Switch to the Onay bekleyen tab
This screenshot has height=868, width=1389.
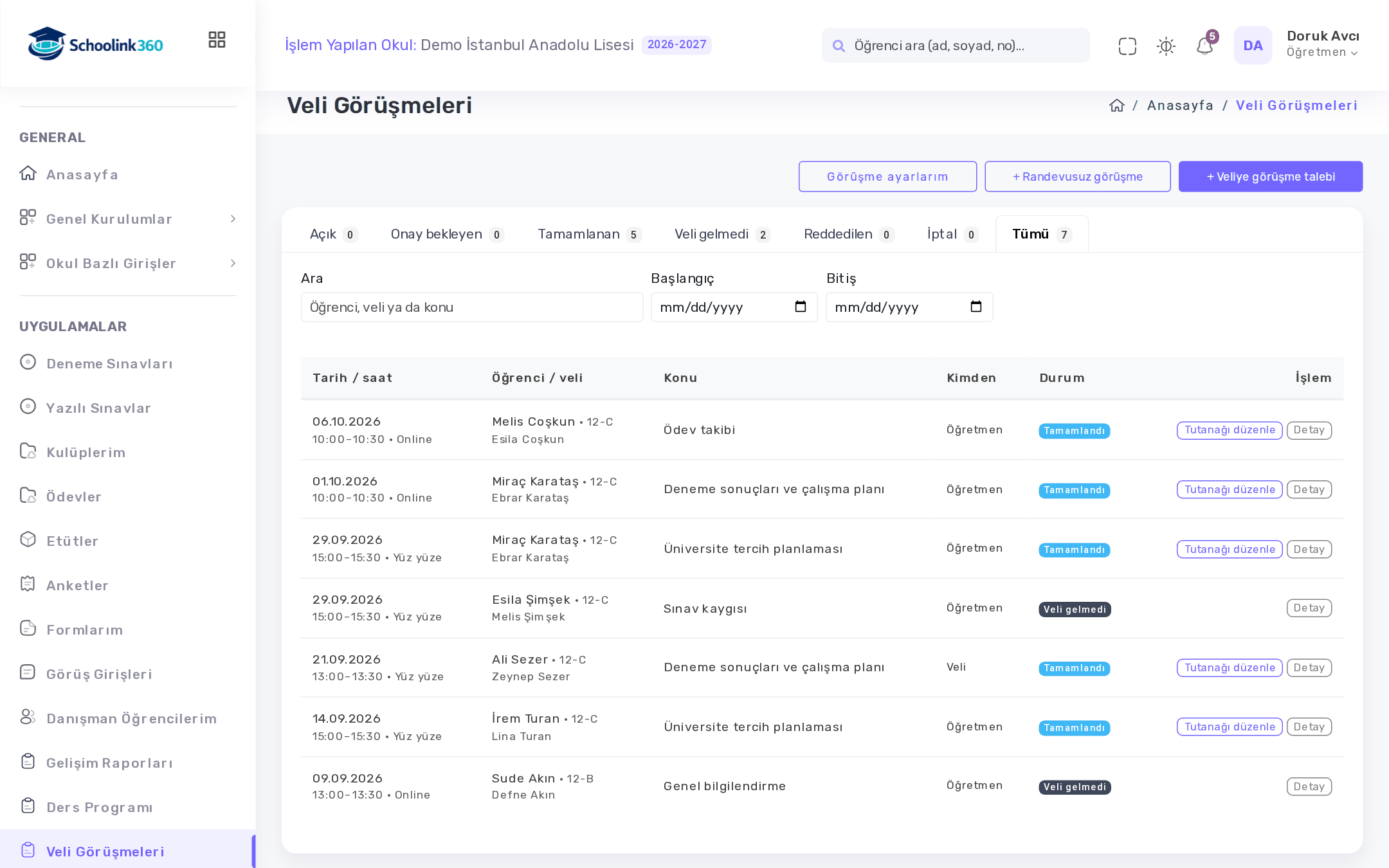(447, 234)
